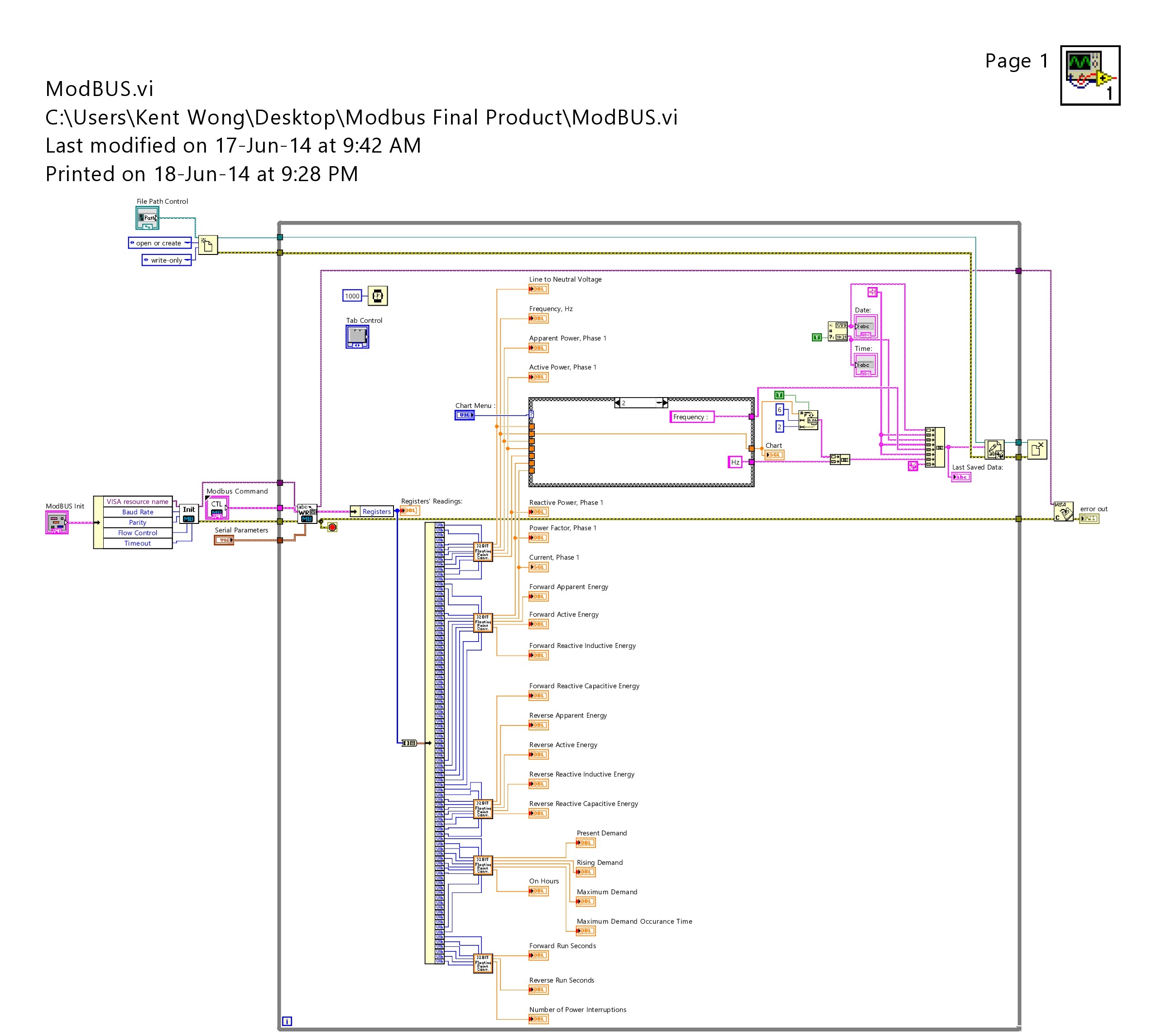Click the Close File function icon

tap(1037, 450)
